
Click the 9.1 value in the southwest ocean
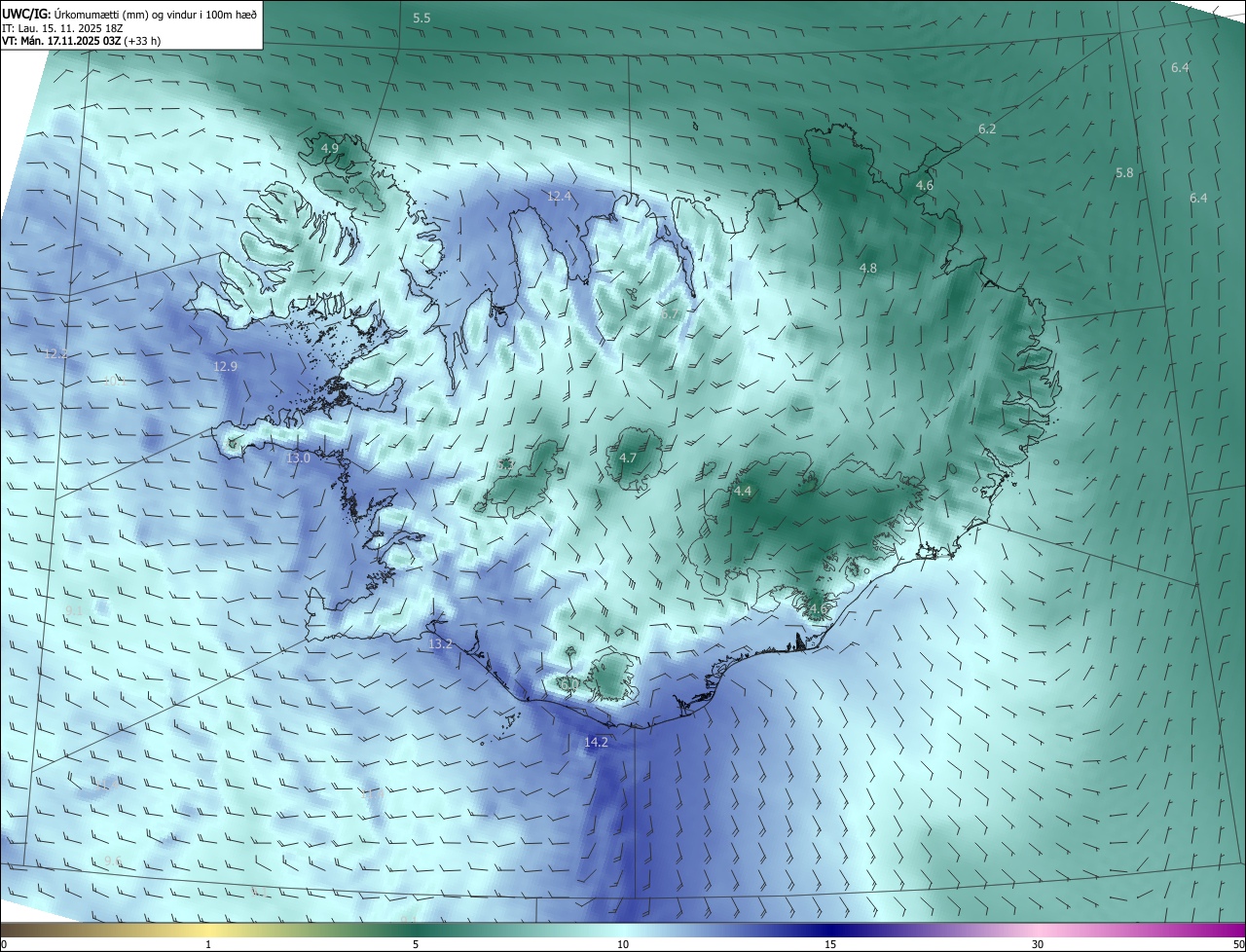74,610
